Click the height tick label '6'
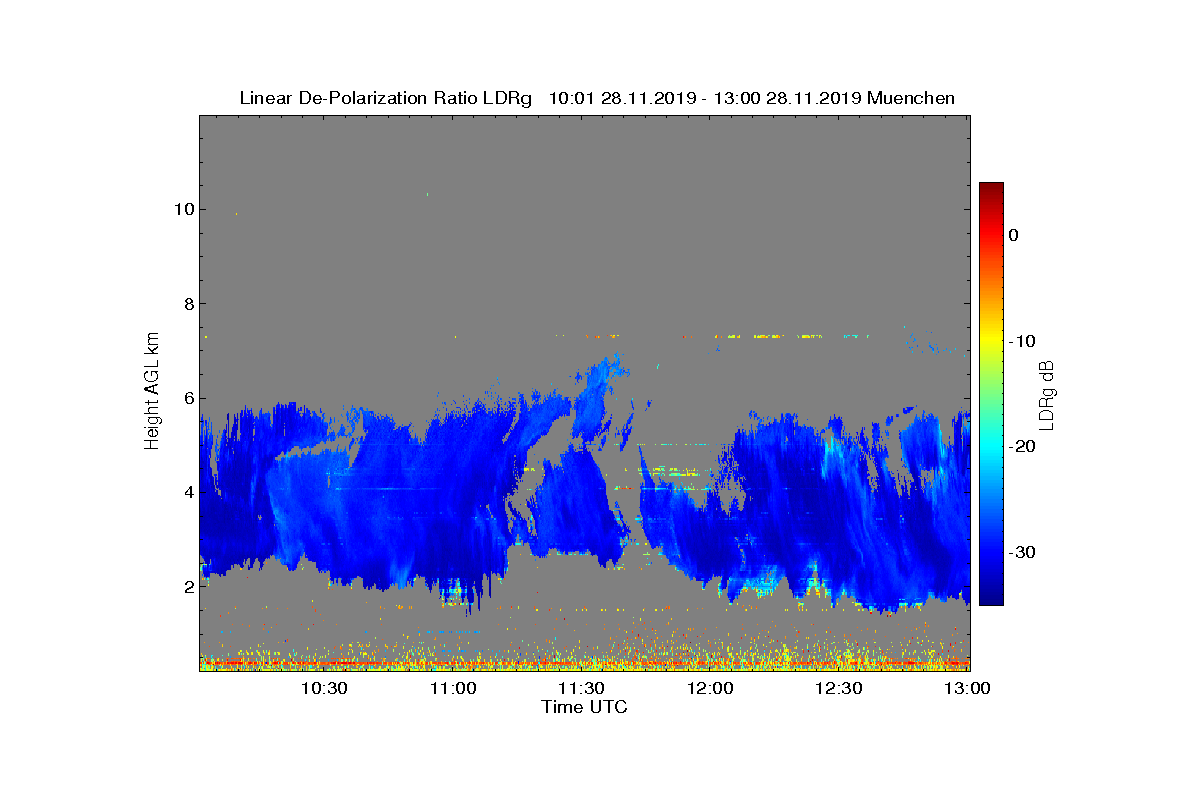This screenshot has width=1200, height=800. point(187,398)
